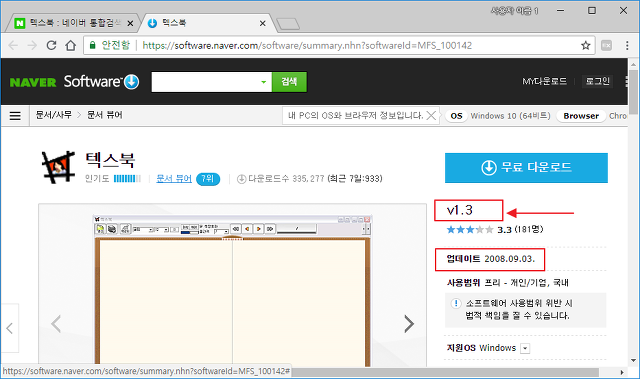Click the 무료 다운로드 button

526,168
